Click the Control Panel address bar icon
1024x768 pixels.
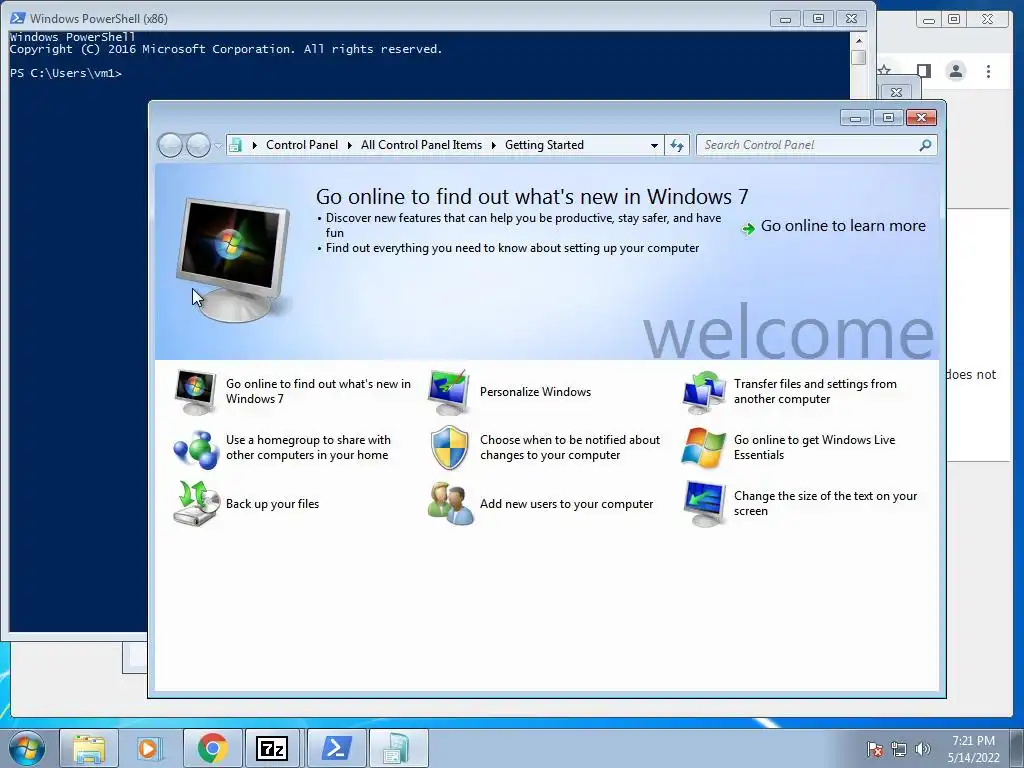click(236, 145)
